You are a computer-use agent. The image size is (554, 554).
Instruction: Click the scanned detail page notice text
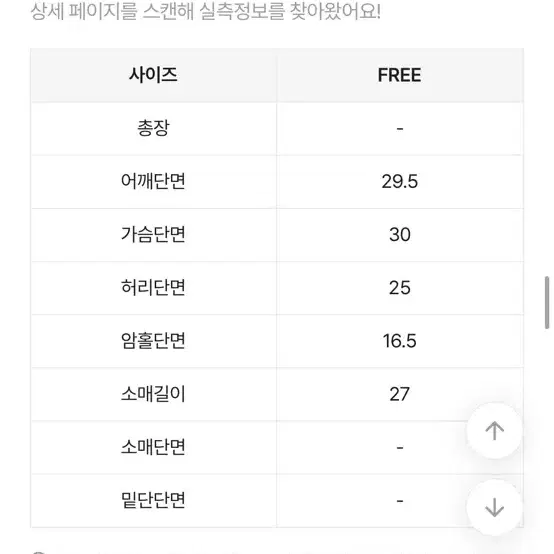pyautogui.click(x=206, y=11)
